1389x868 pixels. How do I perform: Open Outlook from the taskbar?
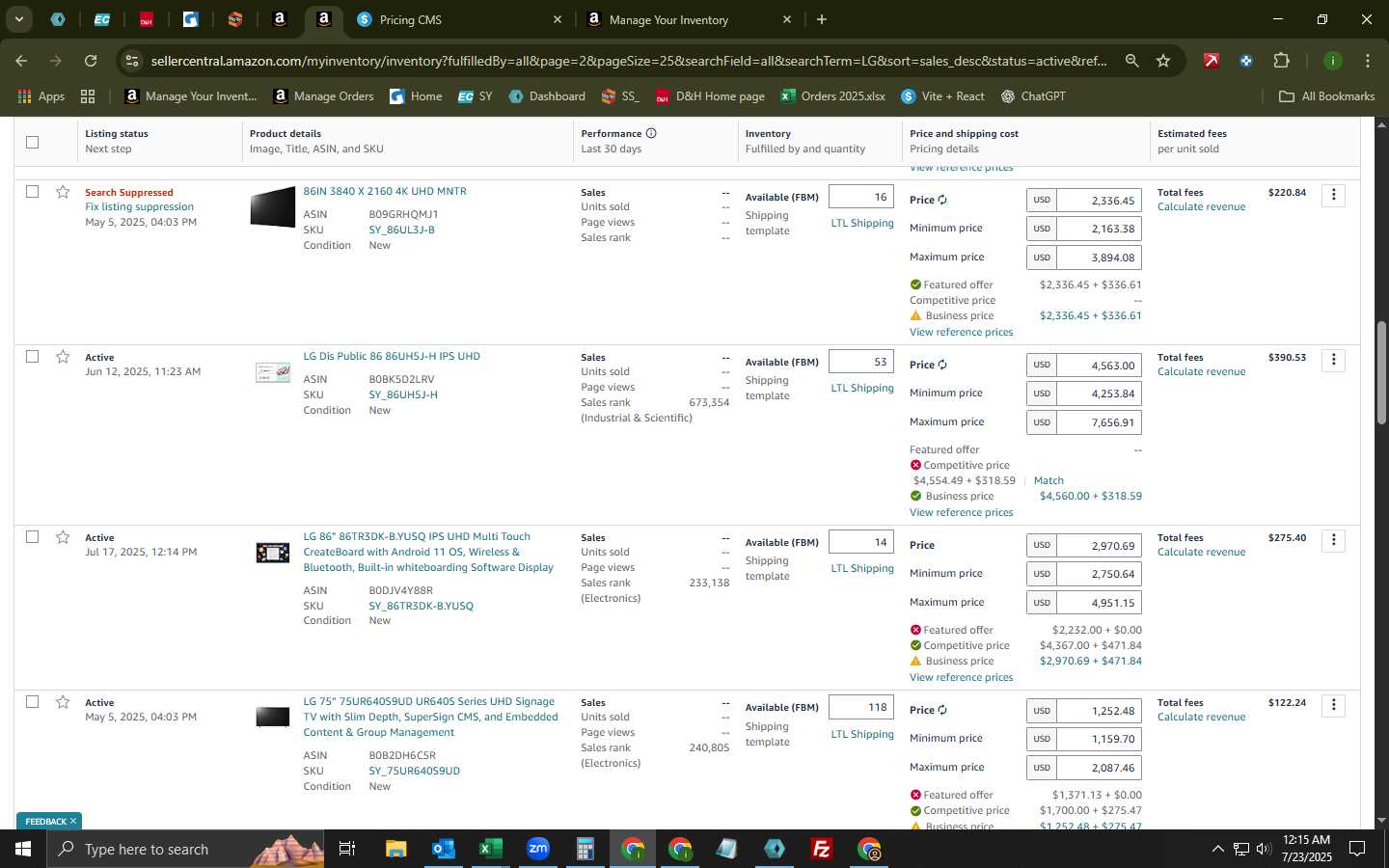pos(444,849)
